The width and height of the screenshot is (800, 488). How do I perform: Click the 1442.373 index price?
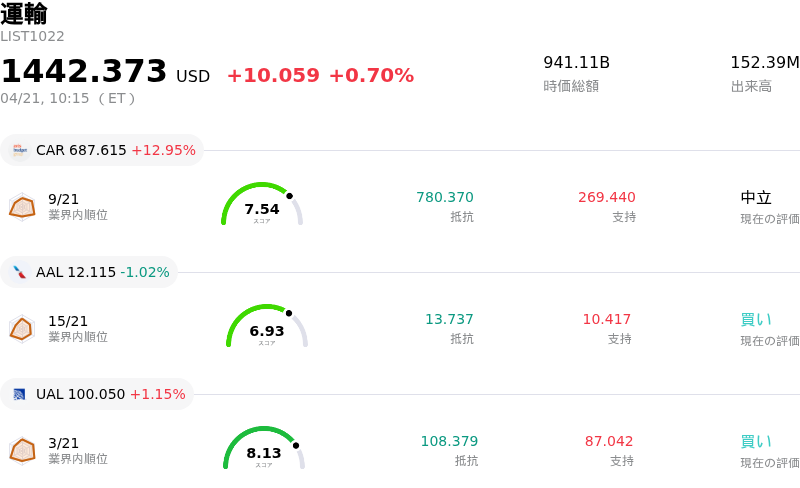pos(84,72)
